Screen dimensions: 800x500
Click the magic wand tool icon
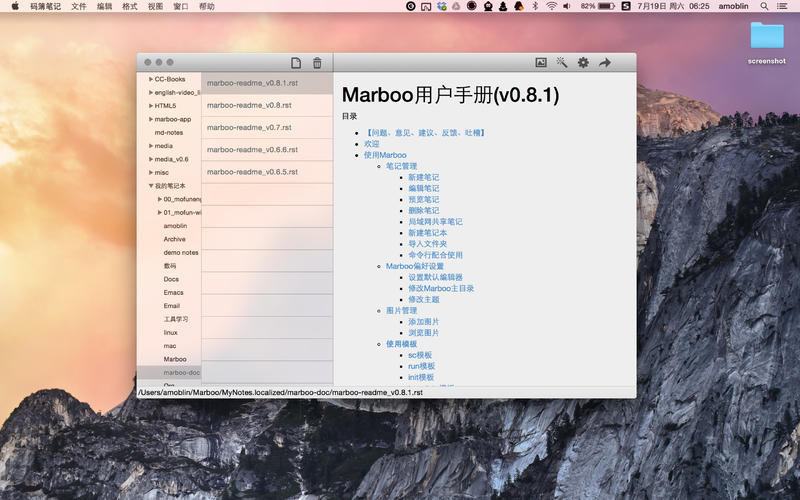click(x=562, y=62)
